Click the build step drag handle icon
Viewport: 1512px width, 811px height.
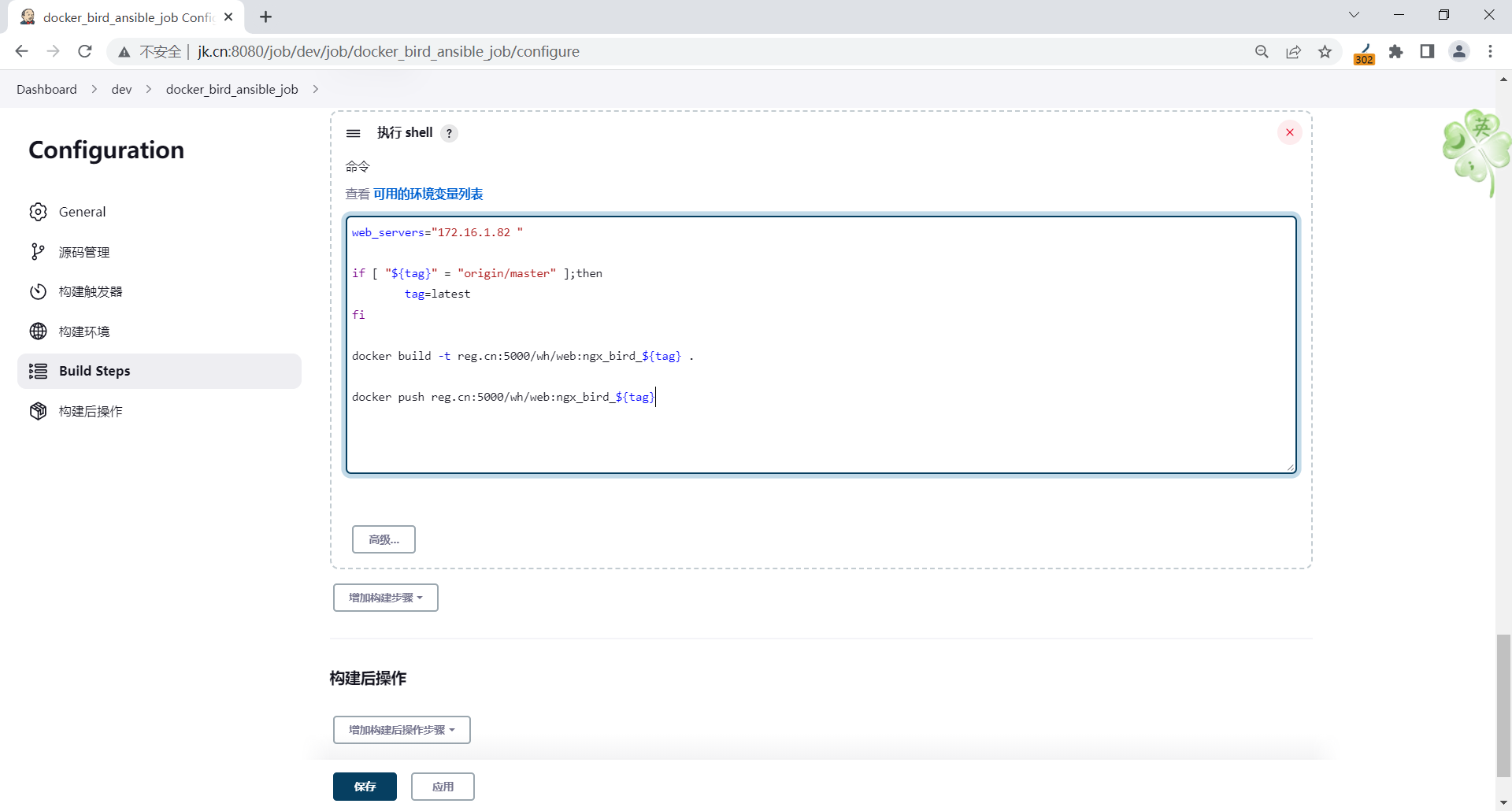click(353, 133)
